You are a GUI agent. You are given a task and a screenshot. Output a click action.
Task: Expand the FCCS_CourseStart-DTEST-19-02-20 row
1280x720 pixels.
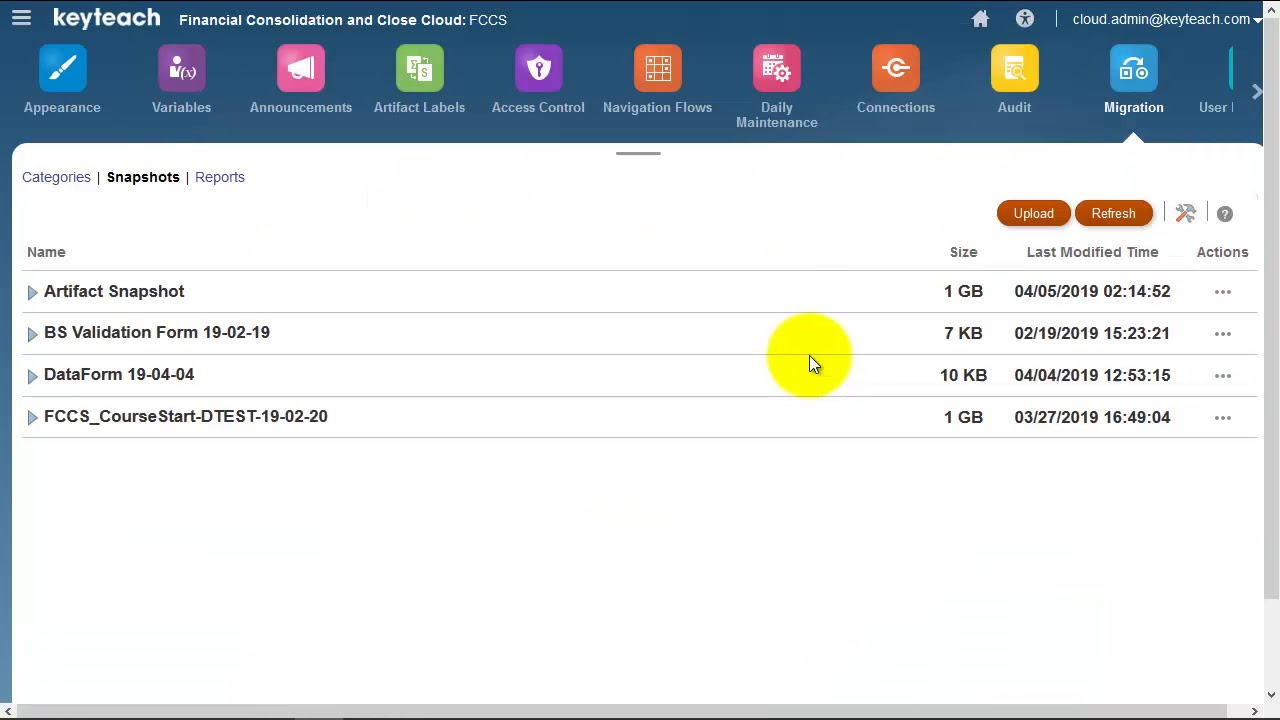click(32, 418)
